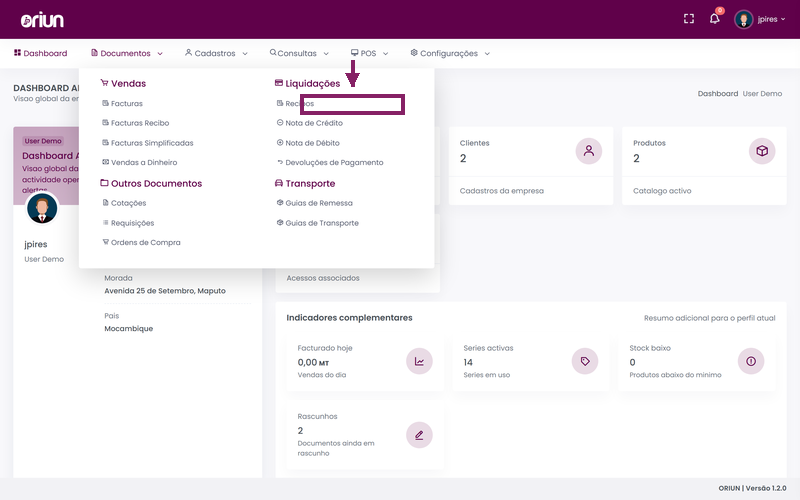This screenshot has width=800, height=500.
Task: Expand the Cadastros chevron
Action: tap(245, 54)
